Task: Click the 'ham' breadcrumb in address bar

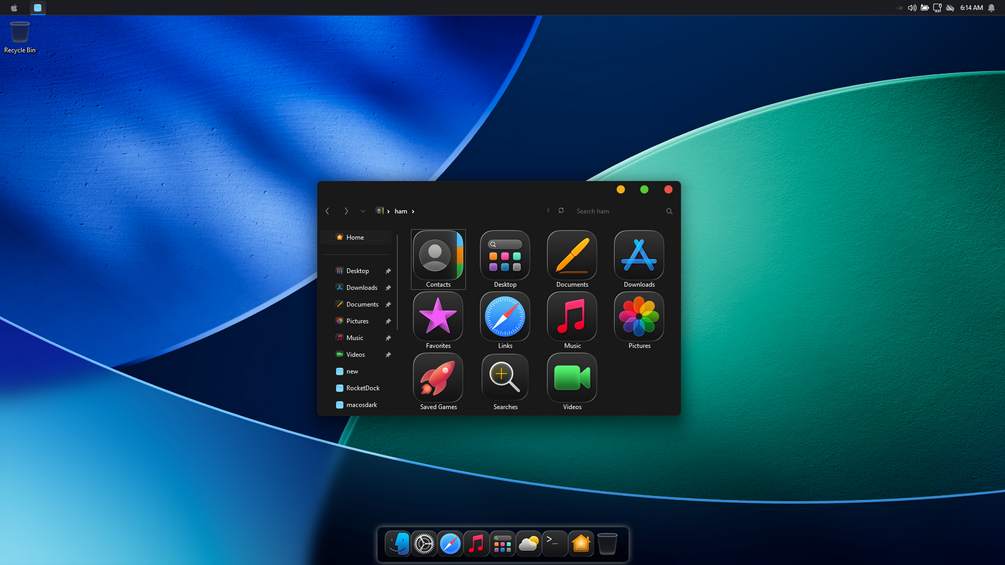Action: tap(401, 211)
